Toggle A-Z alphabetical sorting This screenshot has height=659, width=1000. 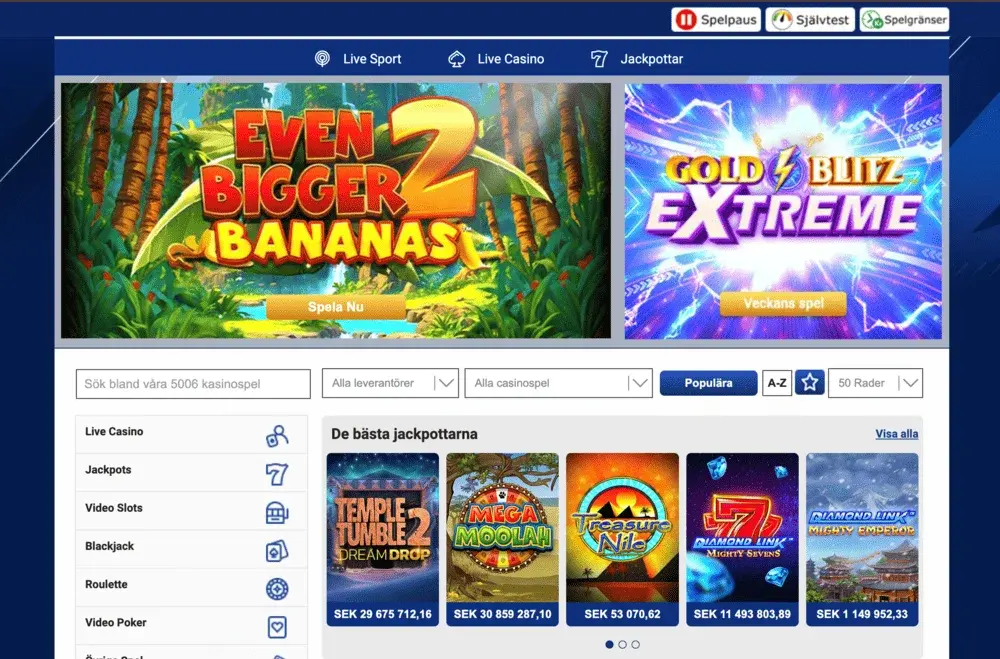coord(777,383)
